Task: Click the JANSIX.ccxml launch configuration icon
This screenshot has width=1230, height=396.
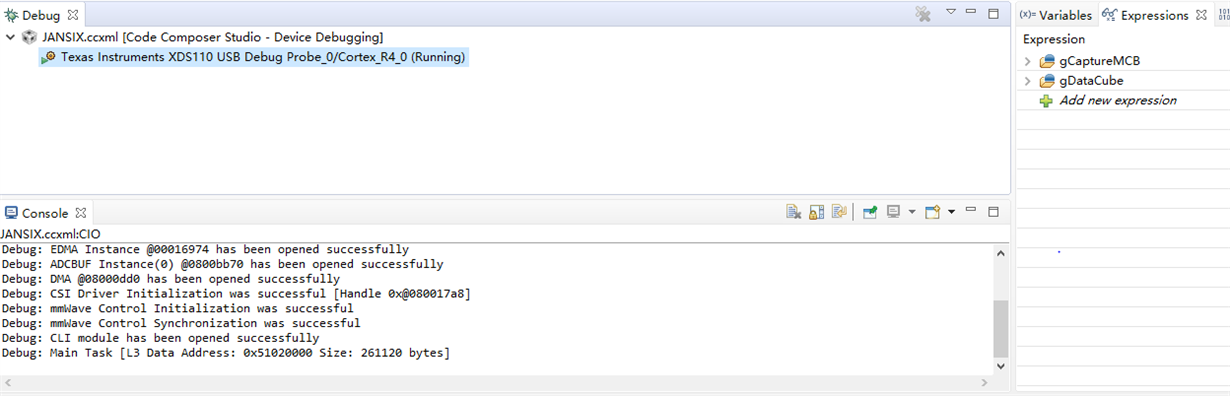Action: 29,37
